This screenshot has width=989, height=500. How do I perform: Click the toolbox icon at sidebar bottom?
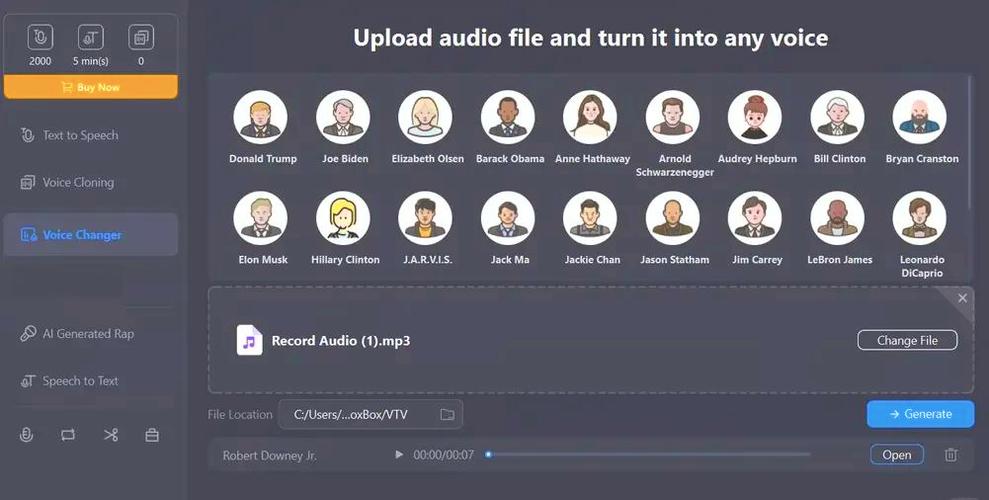pyautogui.click(x=152, y=435)
